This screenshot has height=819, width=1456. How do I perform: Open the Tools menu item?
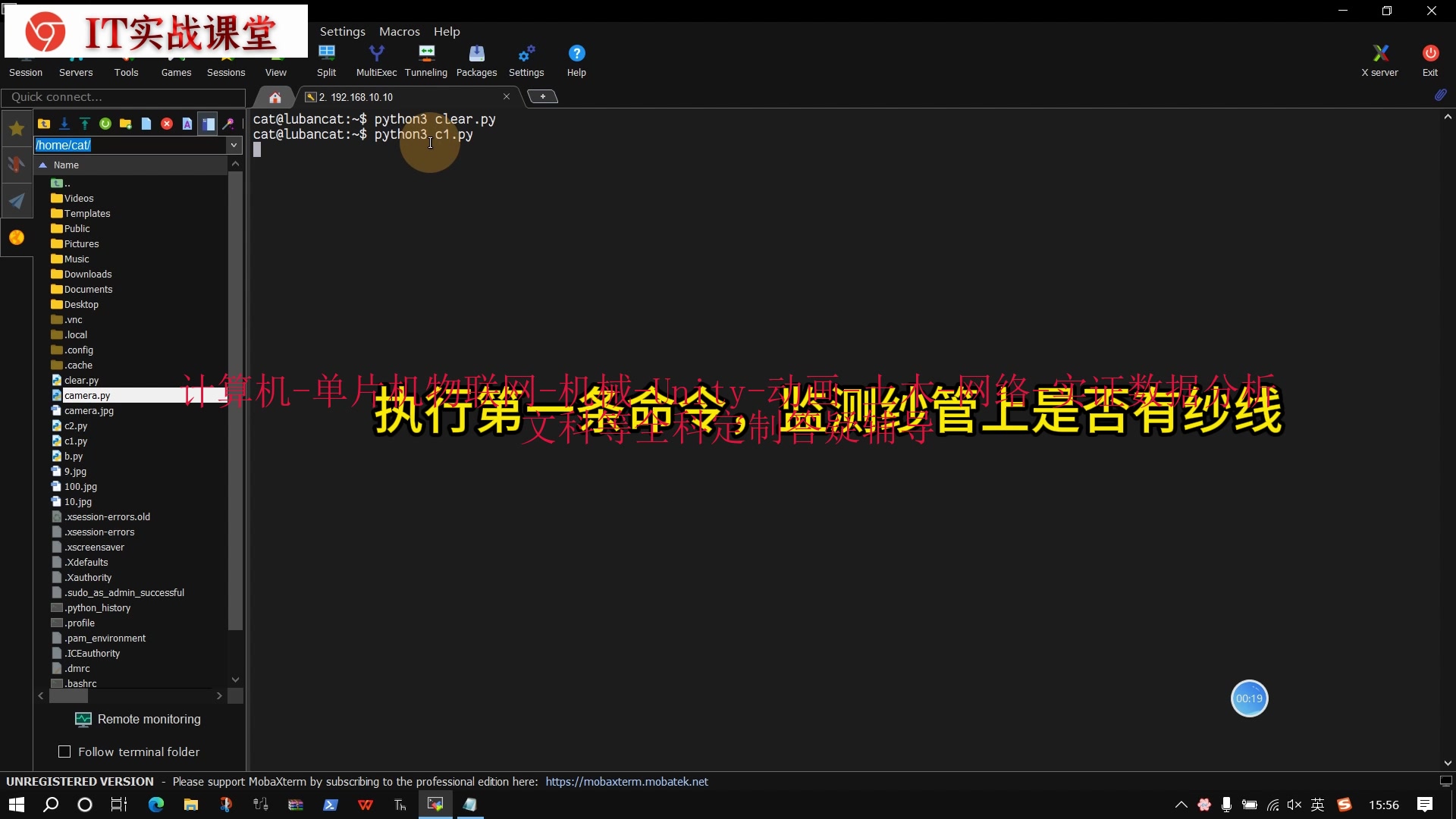tap(126, 72)
